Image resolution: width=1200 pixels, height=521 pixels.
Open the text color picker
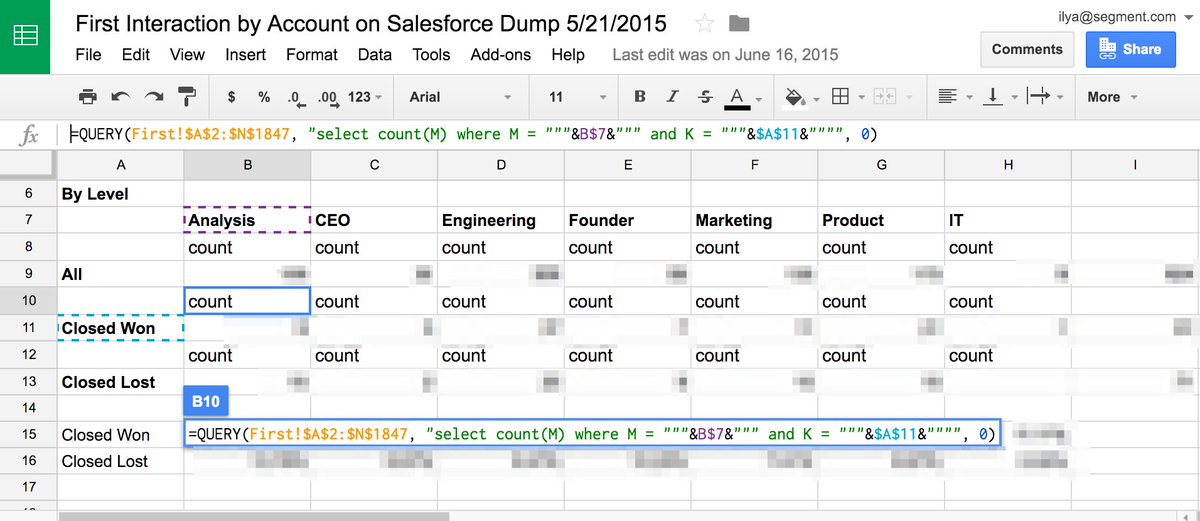(x=742, y=97)
